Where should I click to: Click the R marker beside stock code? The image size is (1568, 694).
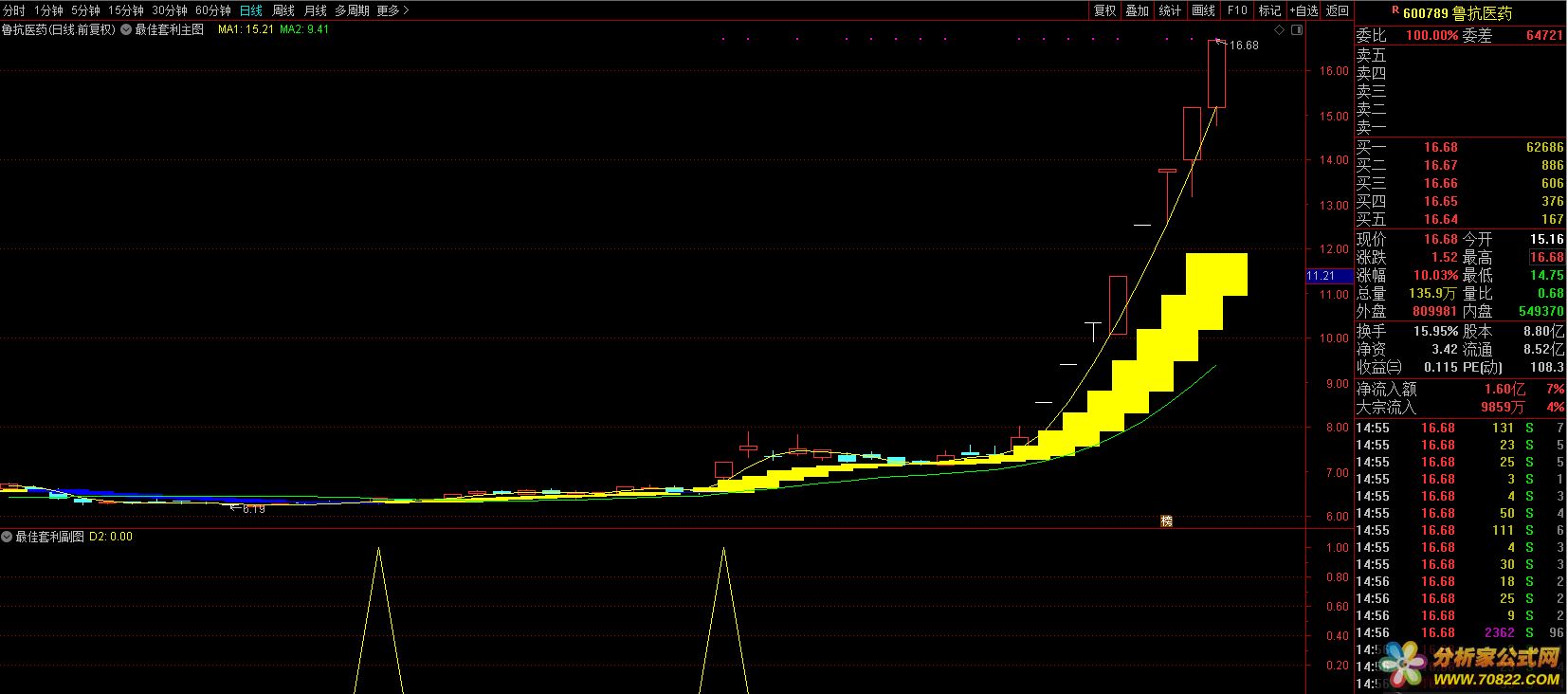click(1395, 10)
